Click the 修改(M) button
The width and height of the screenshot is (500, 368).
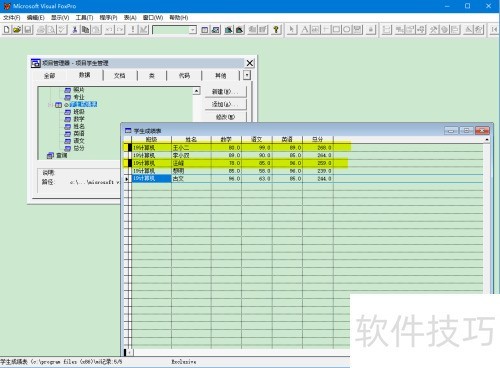225,117
